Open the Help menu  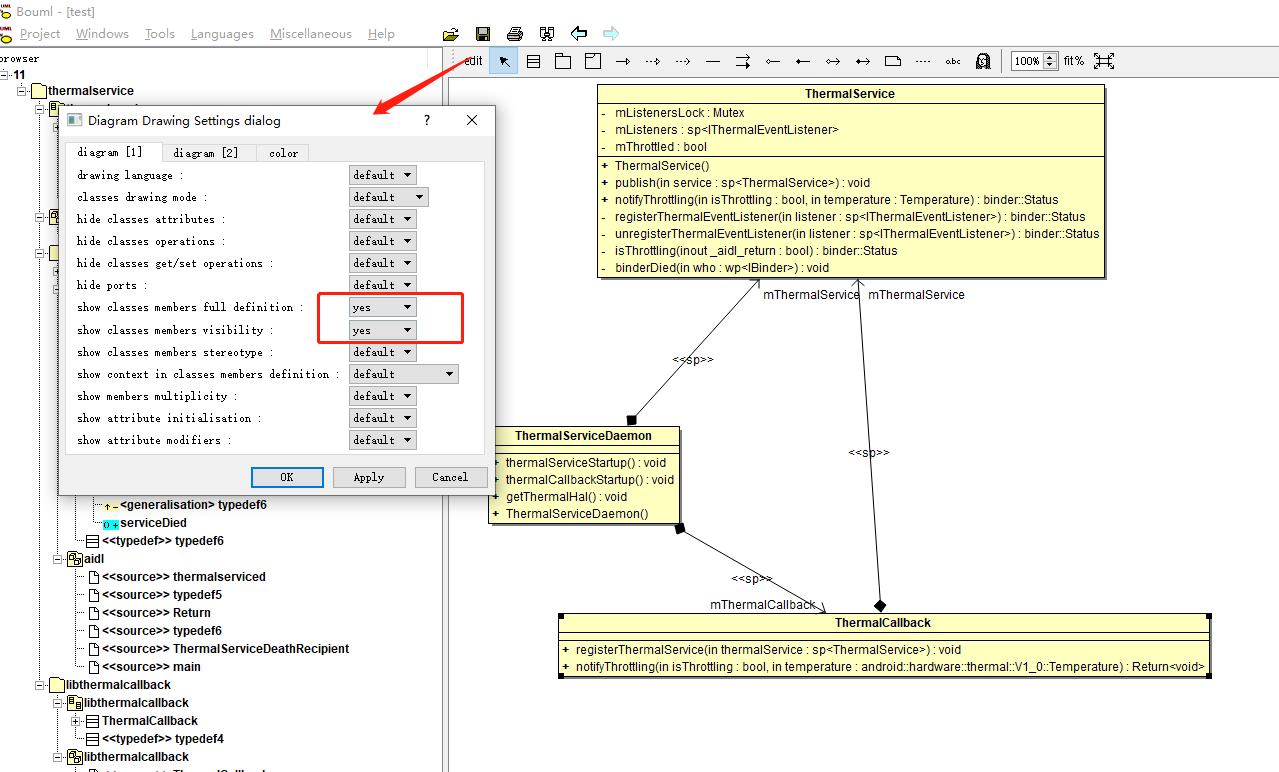coord(381,34)
